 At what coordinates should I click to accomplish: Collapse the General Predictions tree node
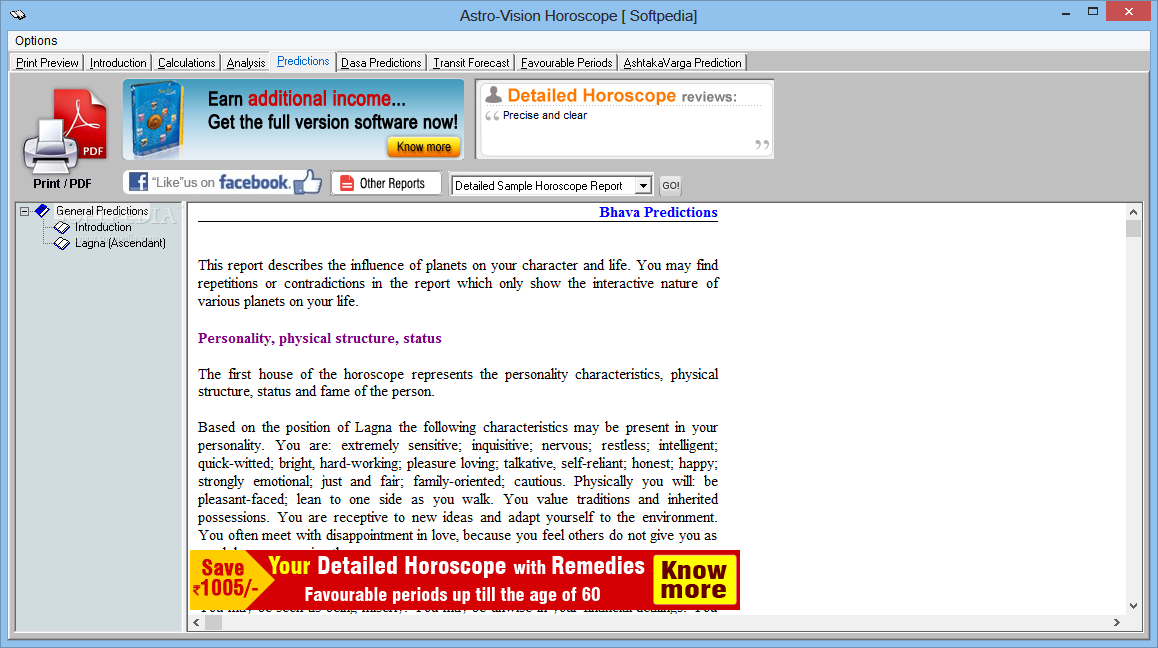(x=24, y=211)
